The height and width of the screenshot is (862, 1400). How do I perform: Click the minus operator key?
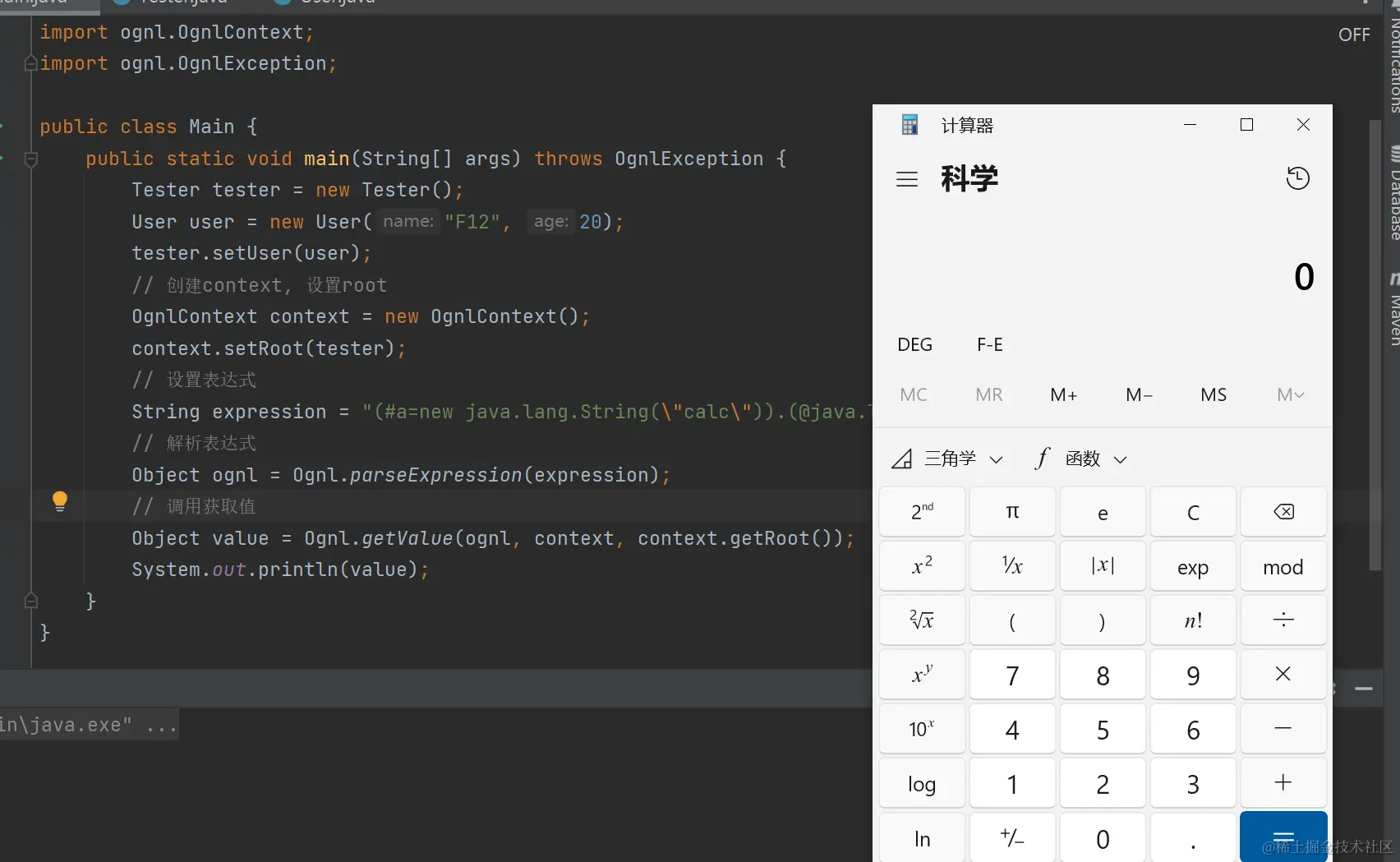(1283, 729)
